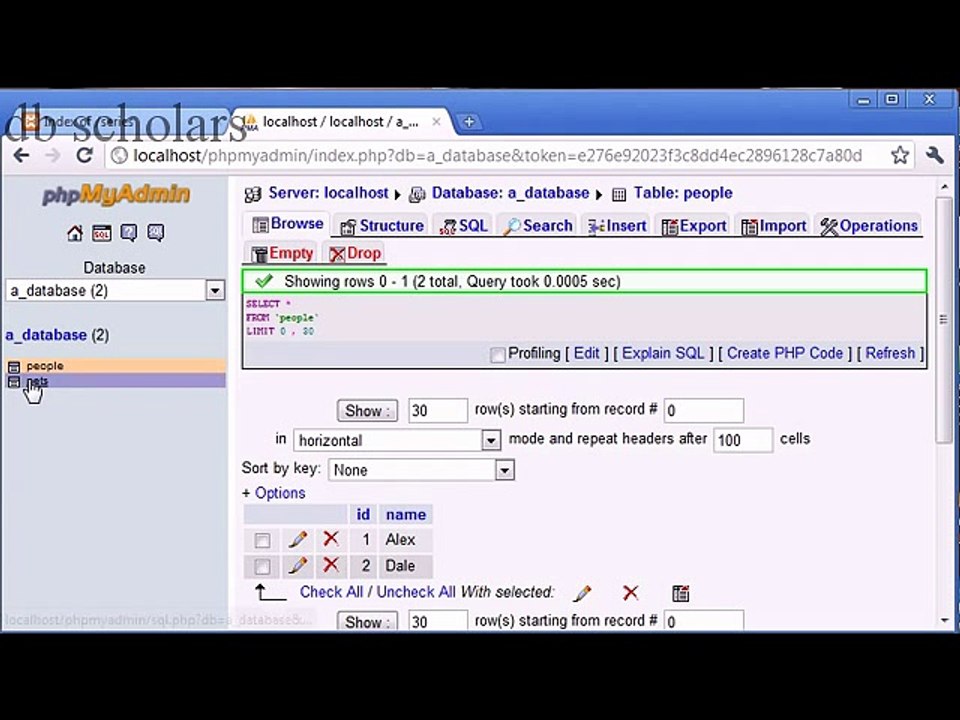
Task: Open the Import tab
Action: 774,226
